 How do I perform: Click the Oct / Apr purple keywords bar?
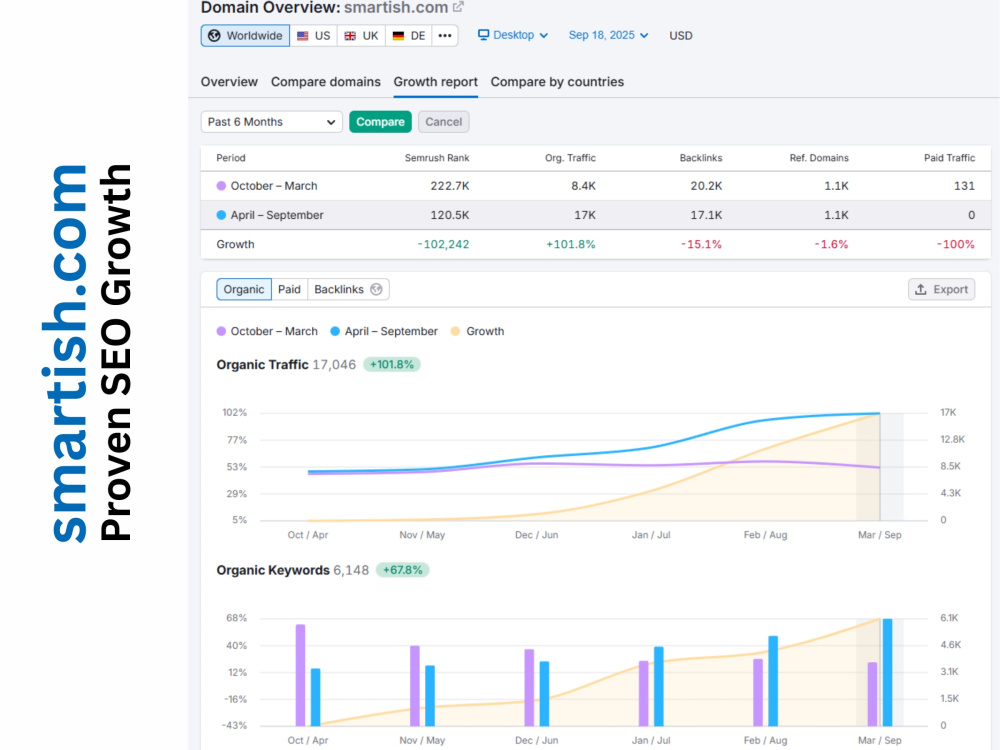click(300, 675)
